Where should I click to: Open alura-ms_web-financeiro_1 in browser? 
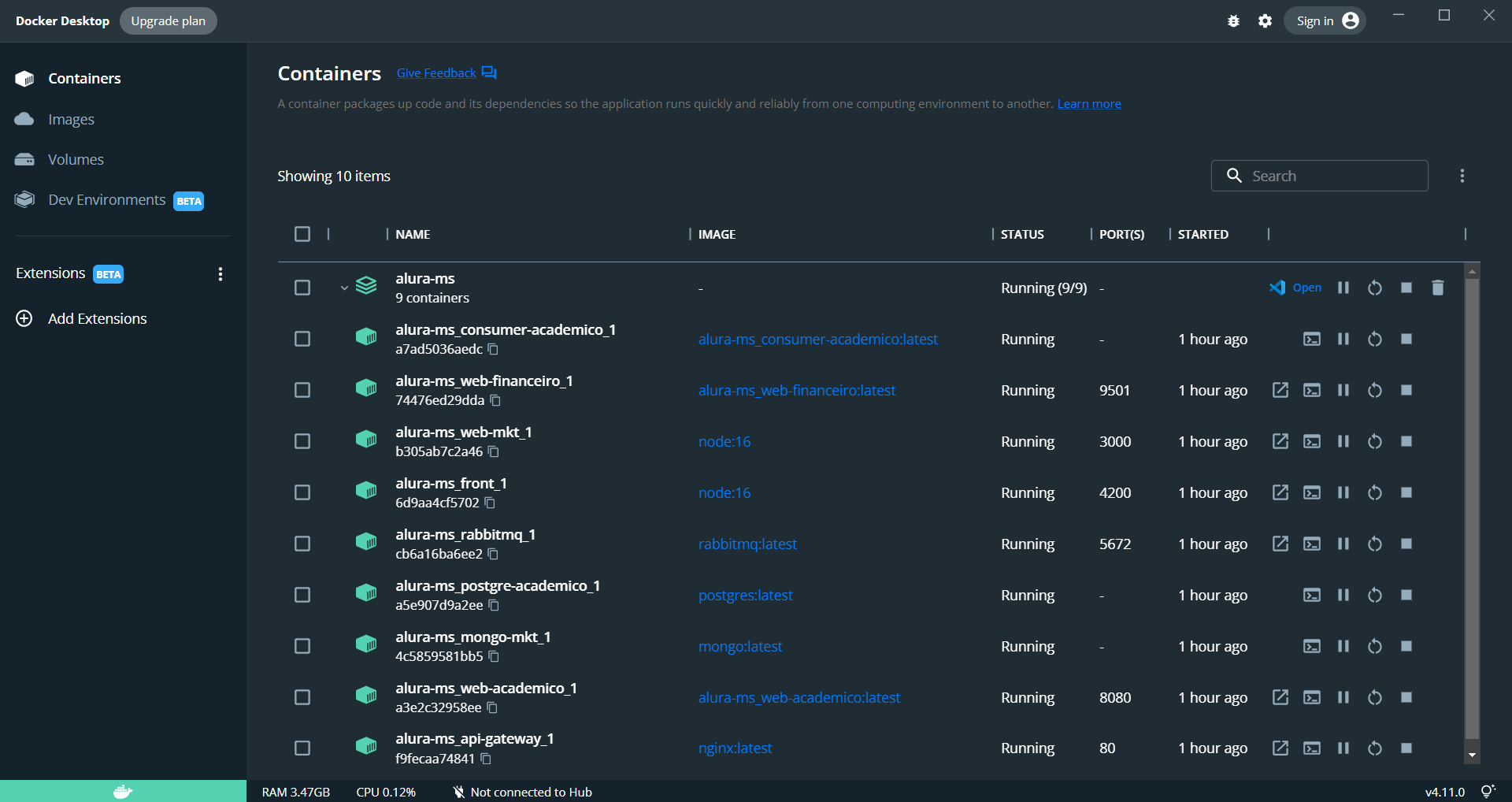1280,390
